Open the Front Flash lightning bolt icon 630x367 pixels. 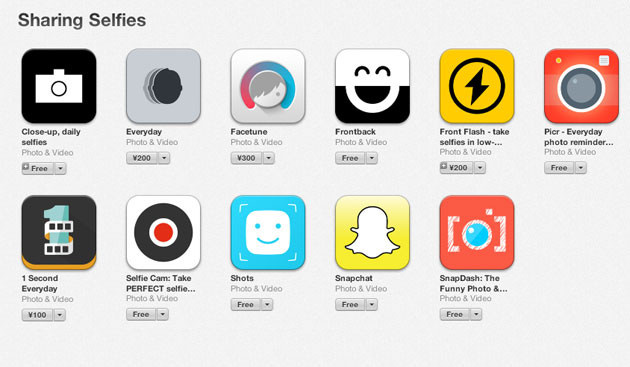click(477, 86)
